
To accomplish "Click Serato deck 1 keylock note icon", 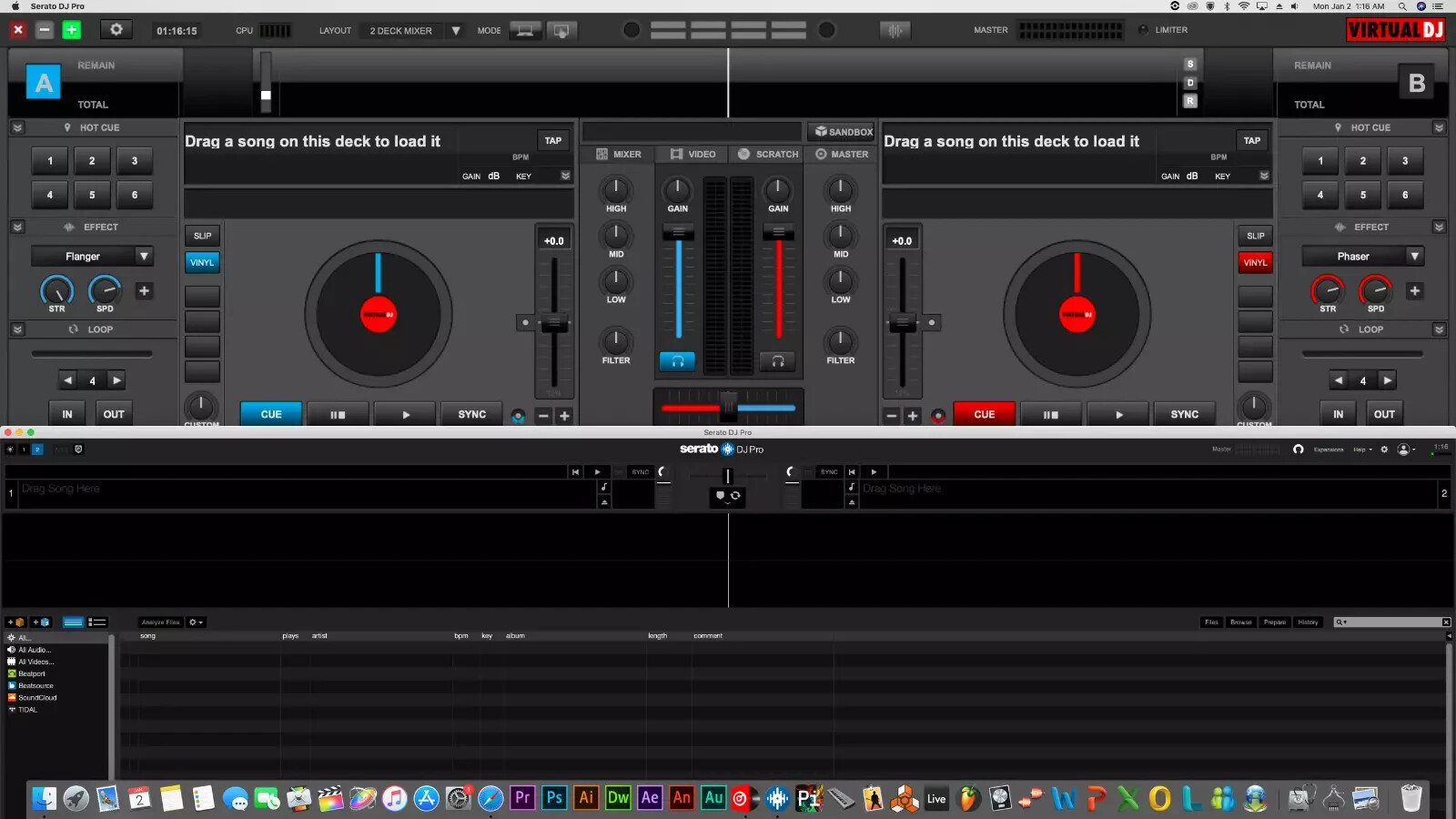I will 604,487.
